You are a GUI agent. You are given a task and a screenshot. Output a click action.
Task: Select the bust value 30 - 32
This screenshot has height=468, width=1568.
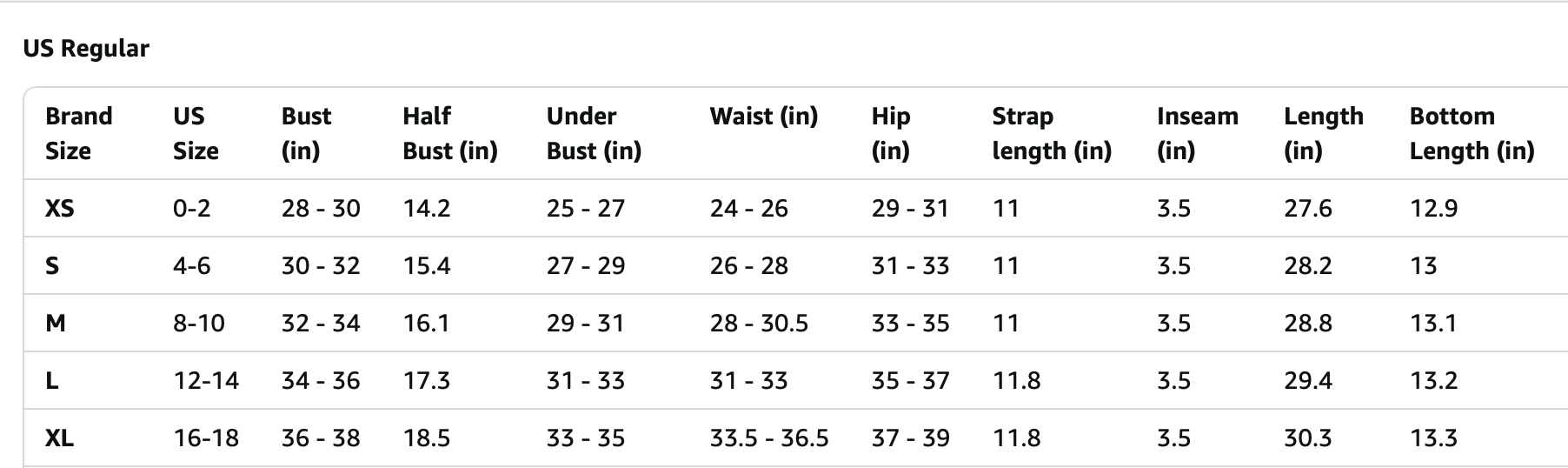point(321,266)
